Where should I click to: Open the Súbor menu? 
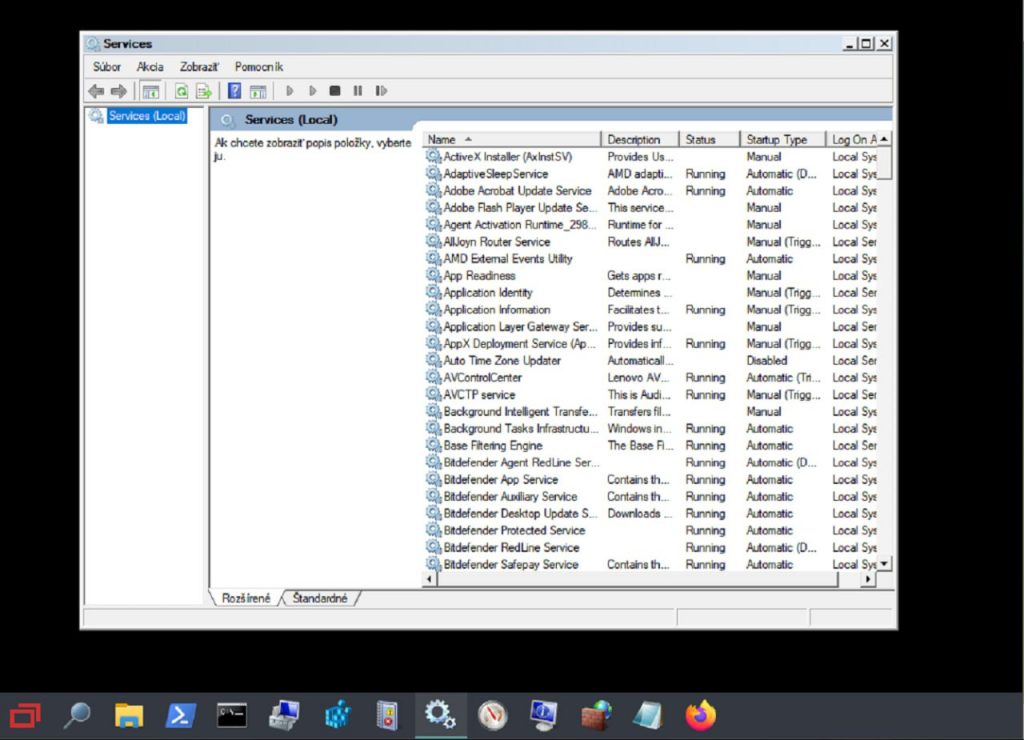click(106, 67)
